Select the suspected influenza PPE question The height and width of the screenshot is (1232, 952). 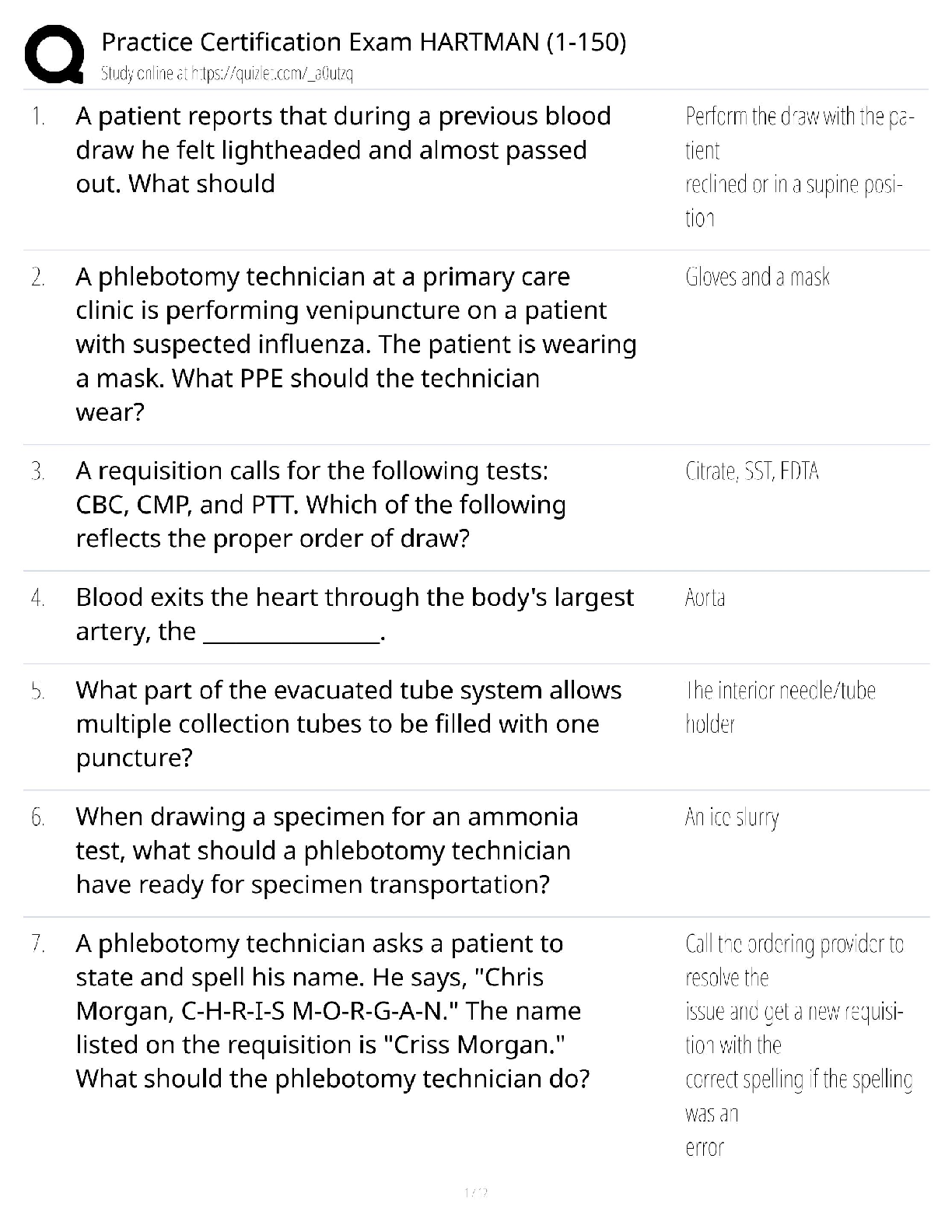(x=355, y=344)
